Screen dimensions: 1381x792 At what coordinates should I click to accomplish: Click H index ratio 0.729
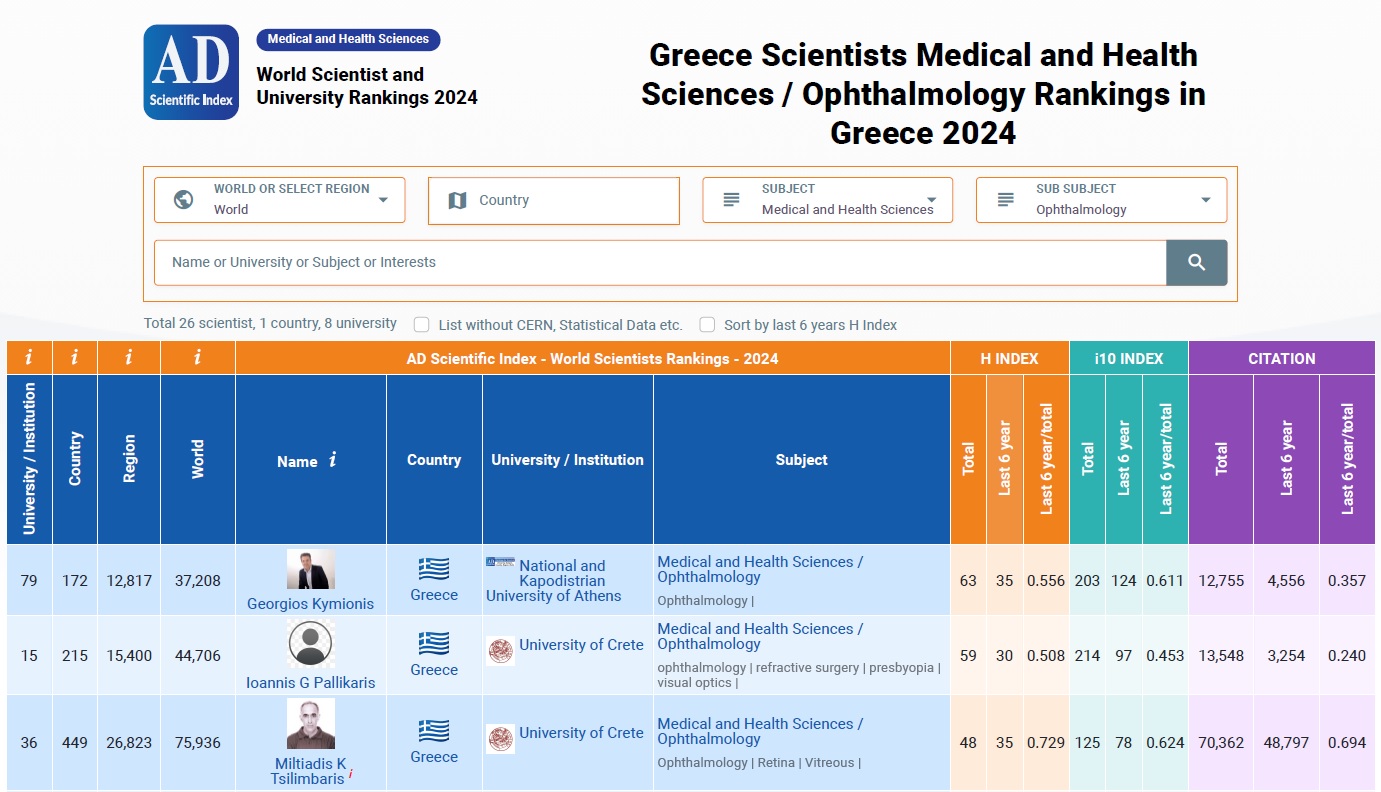1046,743
